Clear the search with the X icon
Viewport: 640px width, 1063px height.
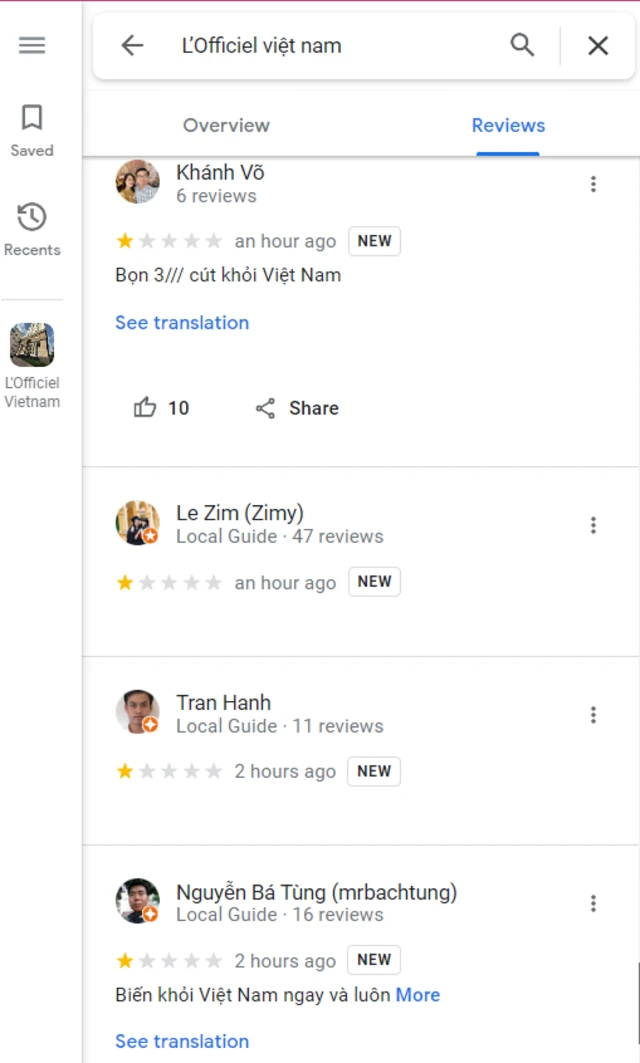(598, 45)
